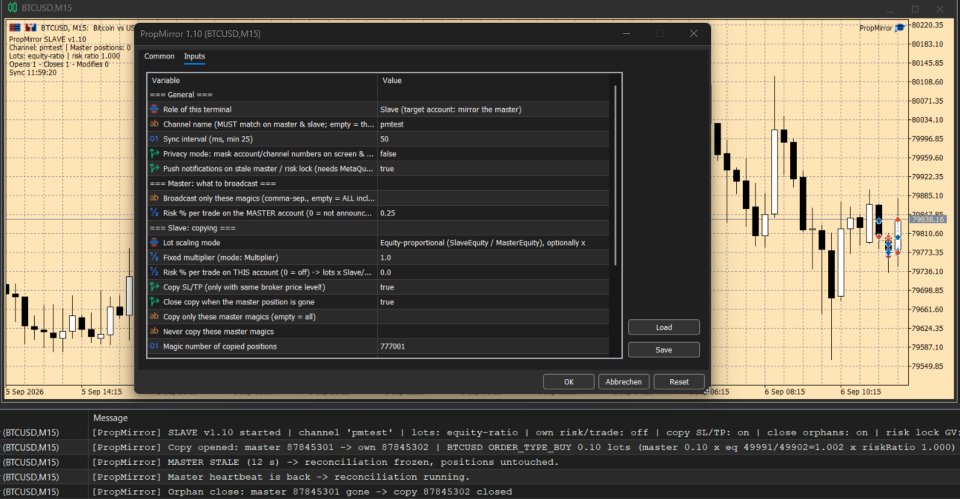960x499 pixels.
Task: Select log line 'SLAVE v1.10 started'
Action: point(480,432)
